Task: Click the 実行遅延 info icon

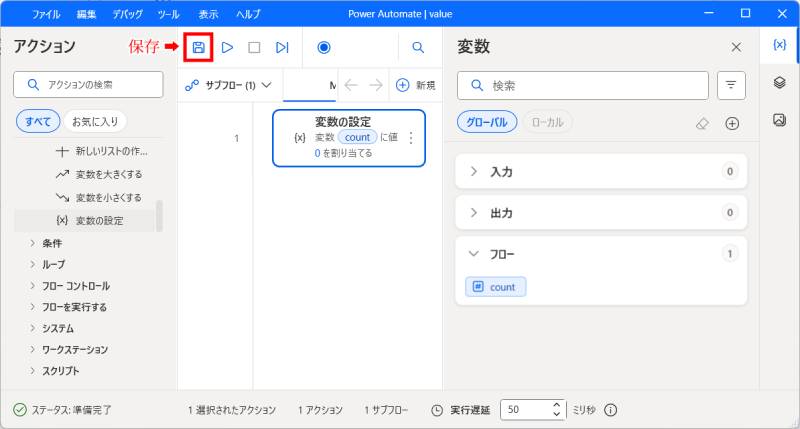Action: [611, 410]
